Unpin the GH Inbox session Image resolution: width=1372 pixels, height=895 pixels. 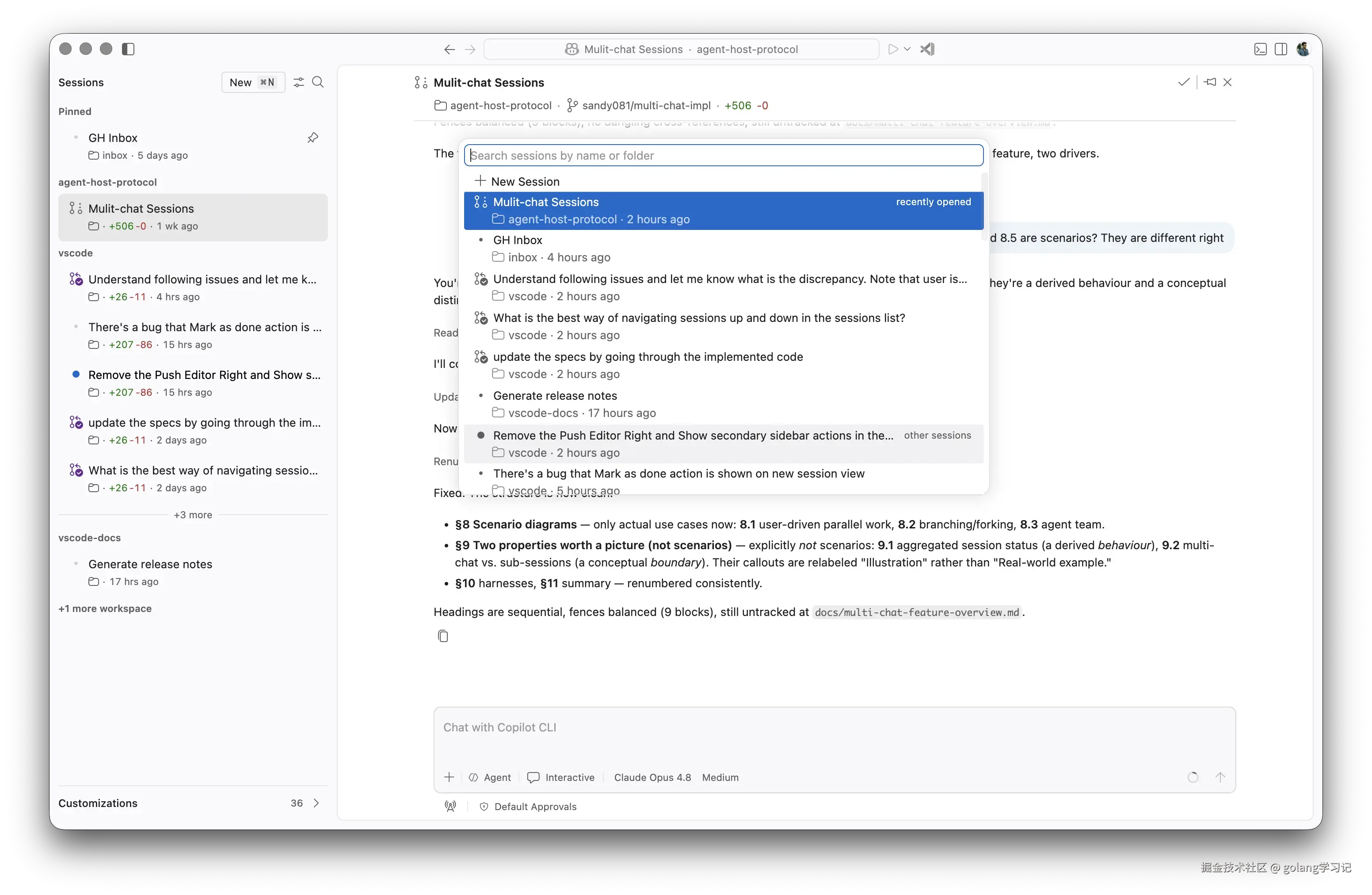click(x=313, y=138)
